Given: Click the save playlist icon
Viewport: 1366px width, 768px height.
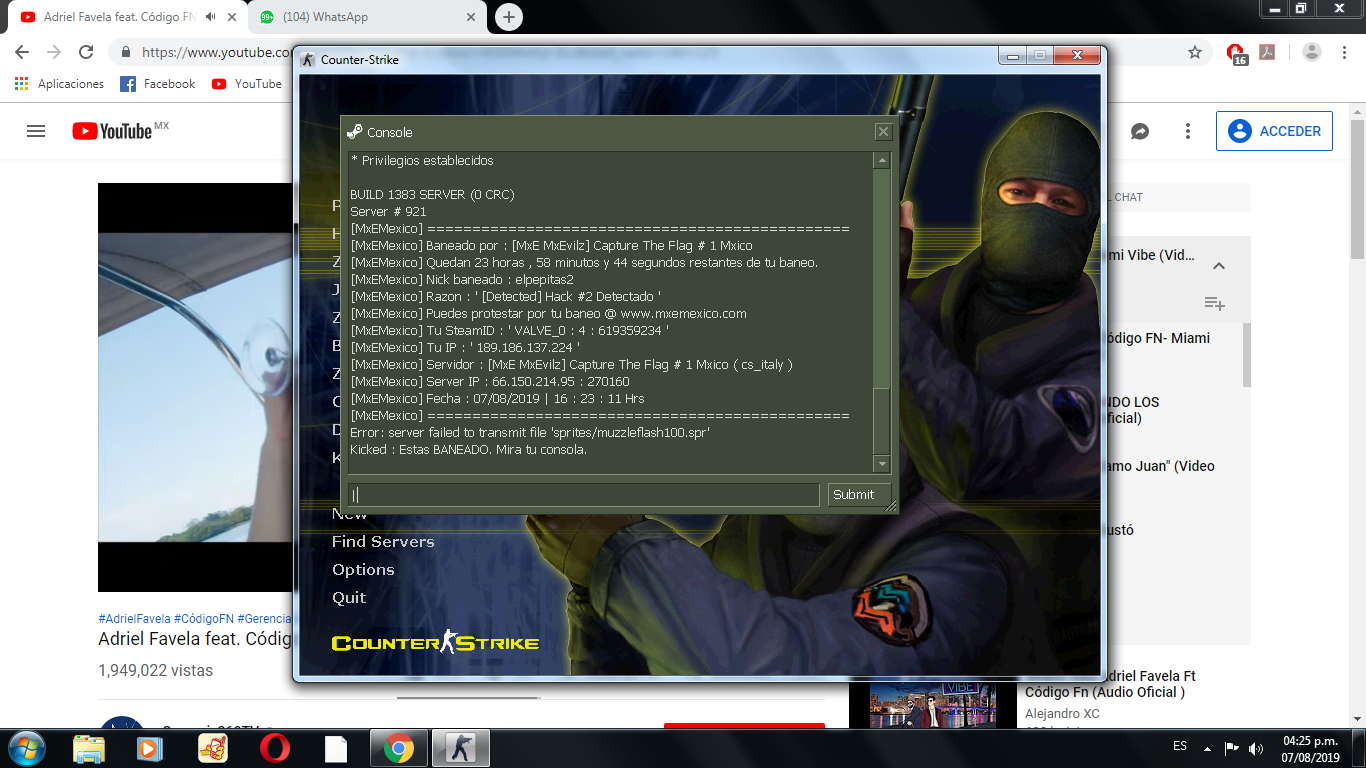Looking at the screenshot, I should tap(1215, 303).
